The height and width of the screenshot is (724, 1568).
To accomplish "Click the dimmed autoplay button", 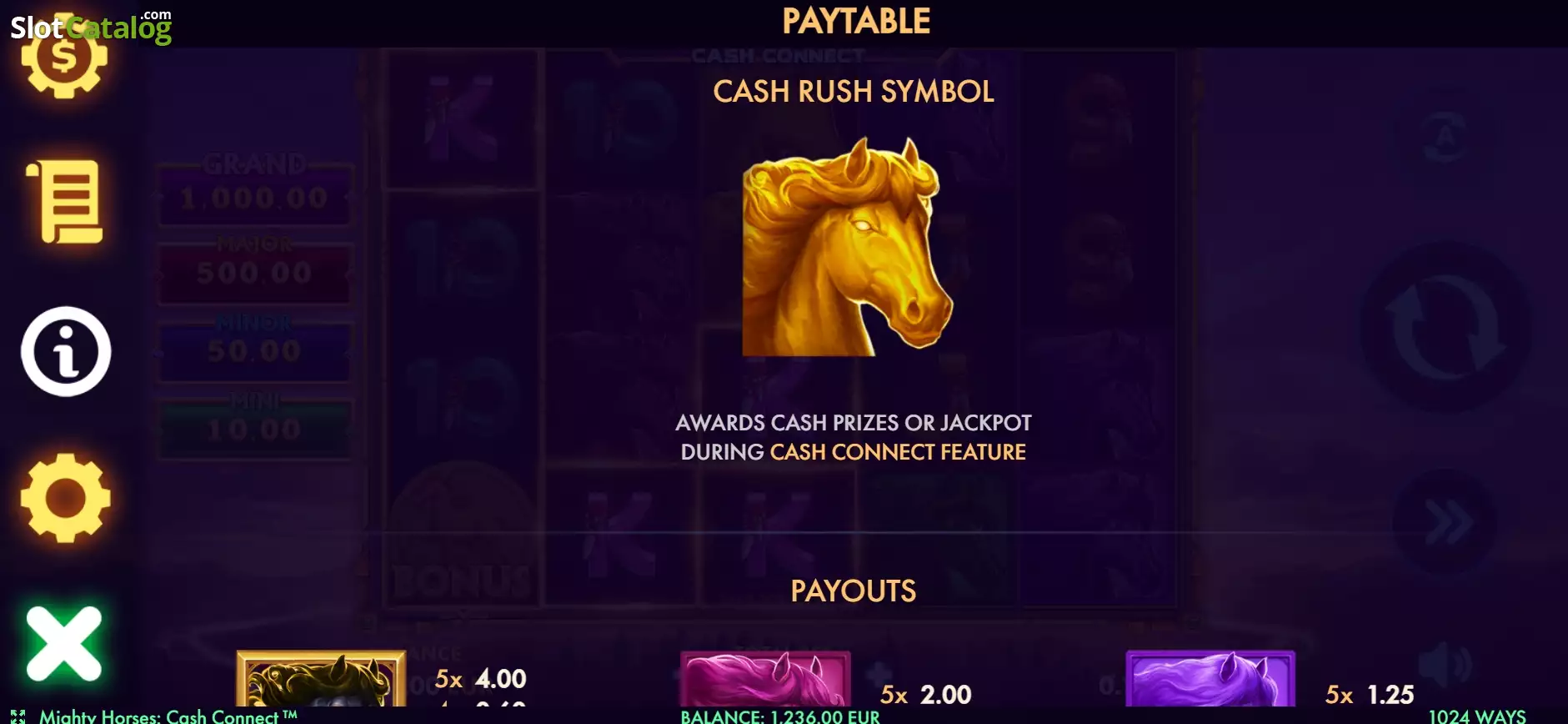I will point(1446,138).
